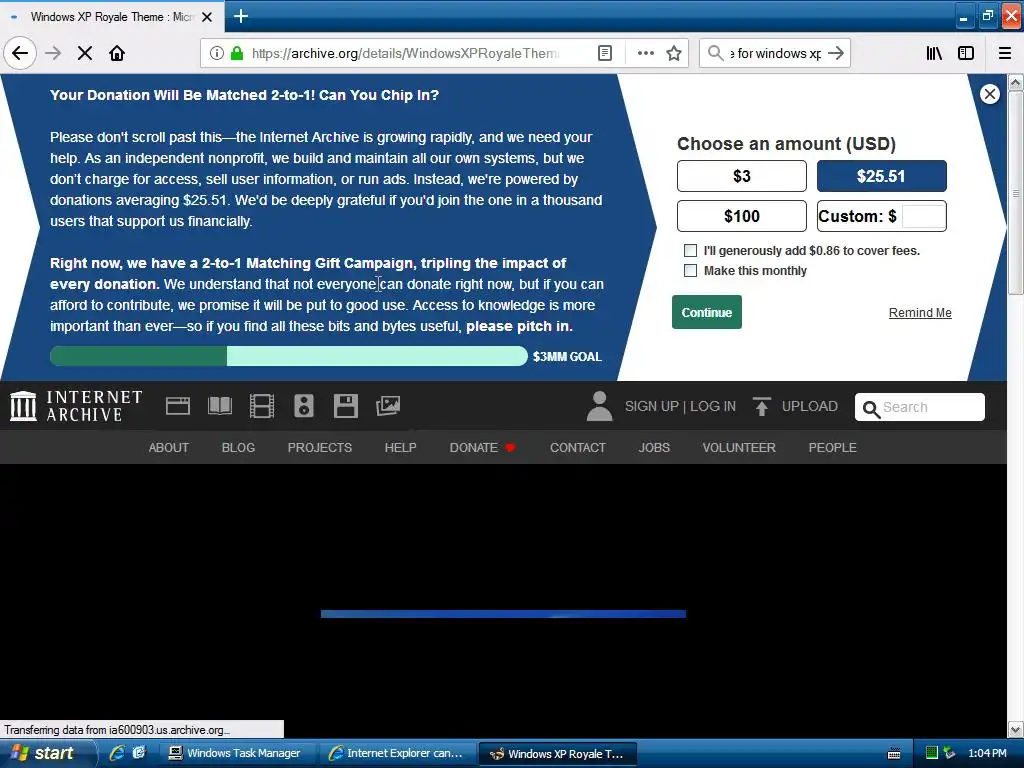The image size is (1024, 768).
Task: Click the green secure padlock icon
Action: (x=237, y=53)
